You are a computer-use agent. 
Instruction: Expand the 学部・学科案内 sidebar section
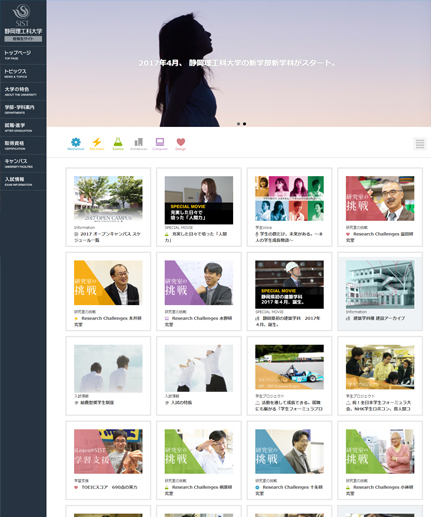click(x=23, y=109)
